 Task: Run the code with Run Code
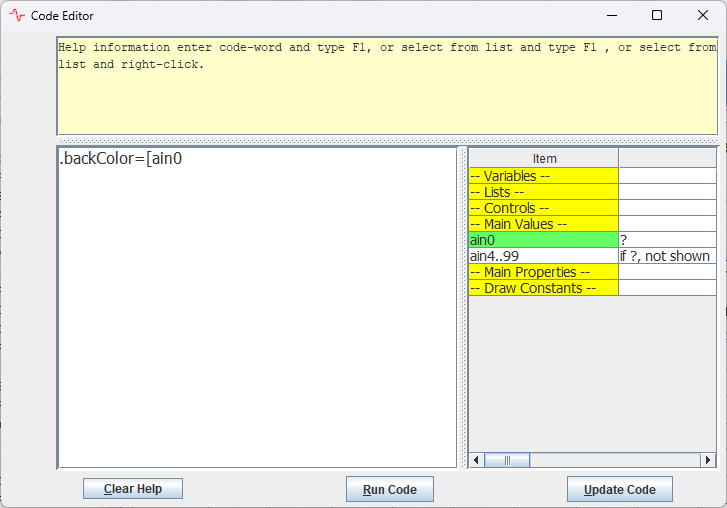(389, 489)
